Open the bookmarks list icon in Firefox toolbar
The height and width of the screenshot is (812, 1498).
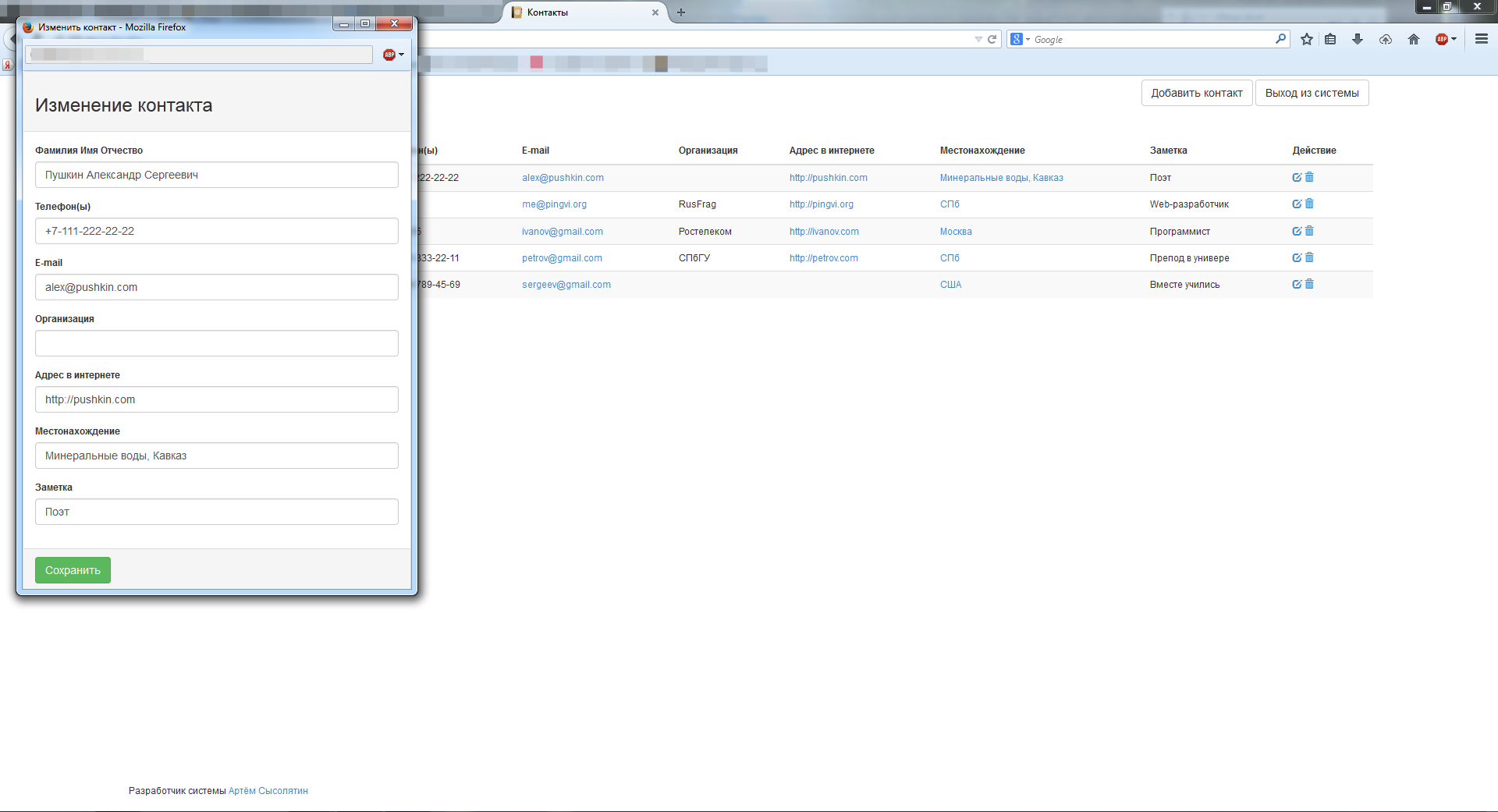[1330, 39]
